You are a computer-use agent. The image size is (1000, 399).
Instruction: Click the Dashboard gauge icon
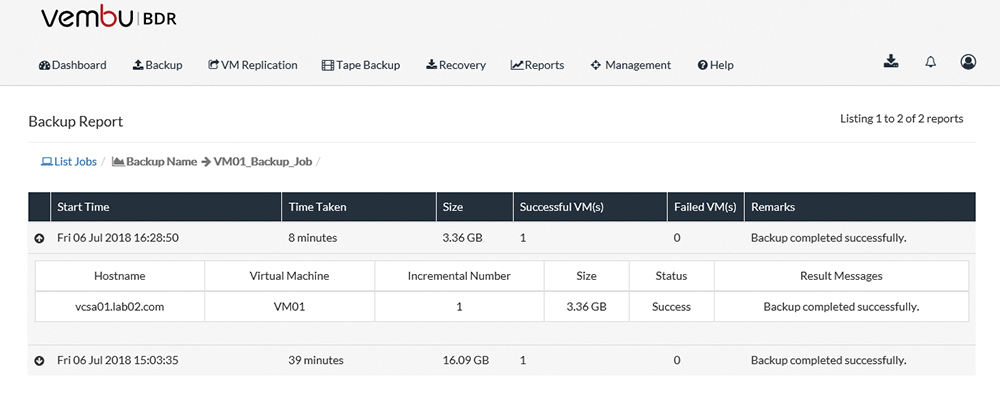click(x=44, y=65)
